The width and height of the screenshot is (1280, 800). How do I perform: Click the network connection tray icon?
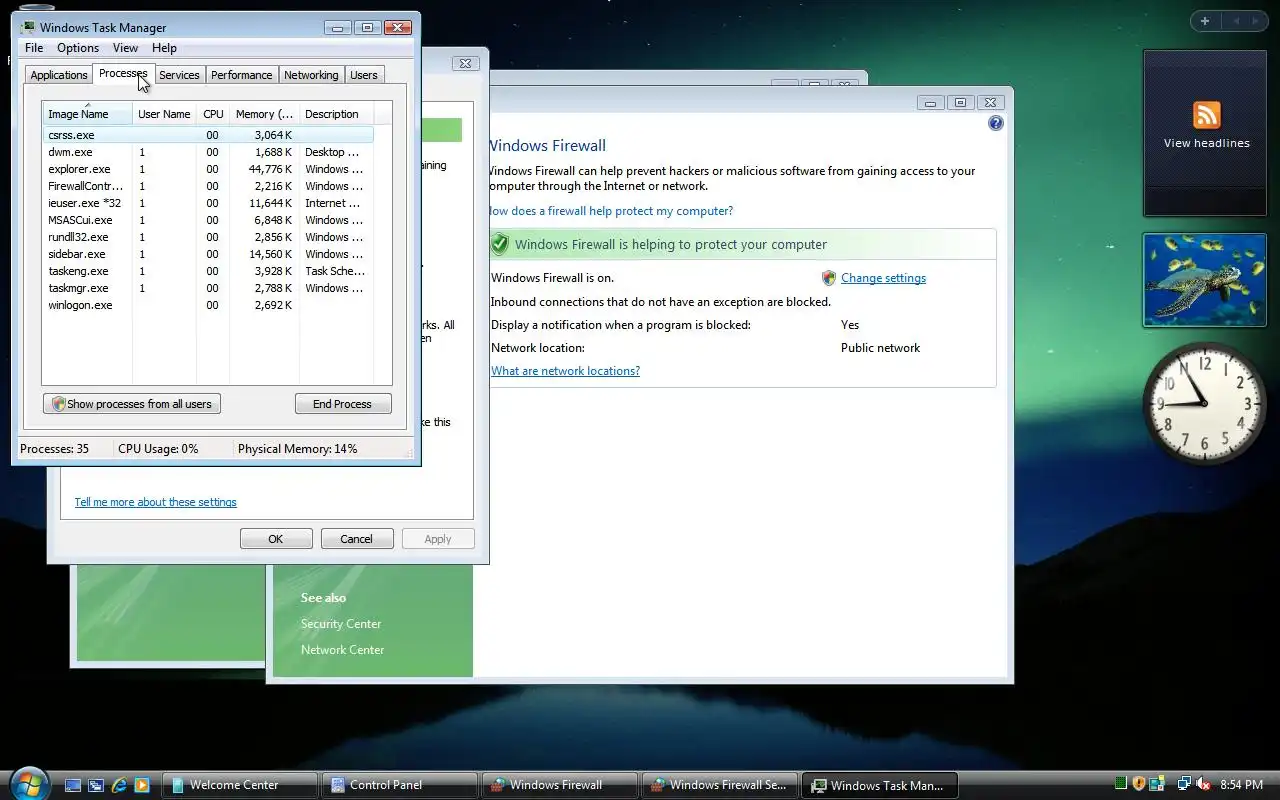click(1184, 784)
